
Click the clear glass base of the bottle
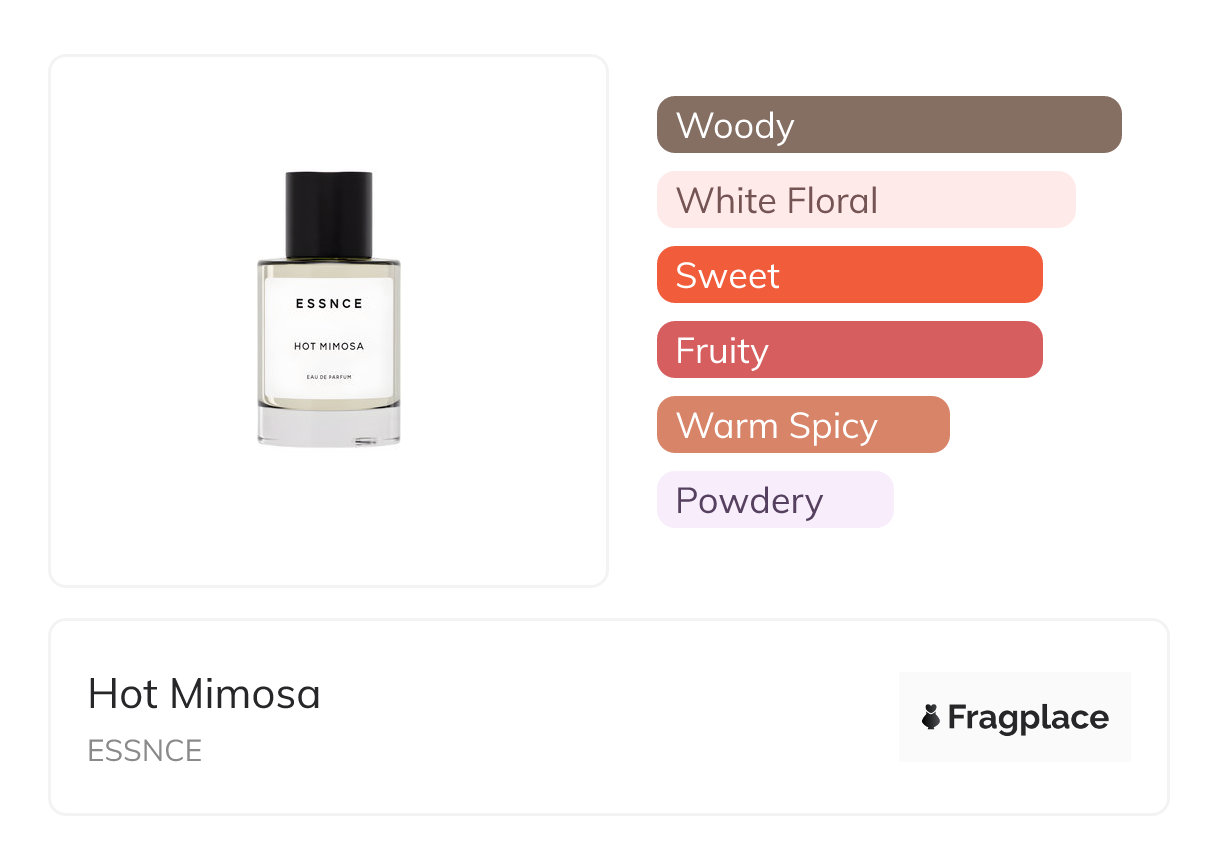[x=329, y=427]
